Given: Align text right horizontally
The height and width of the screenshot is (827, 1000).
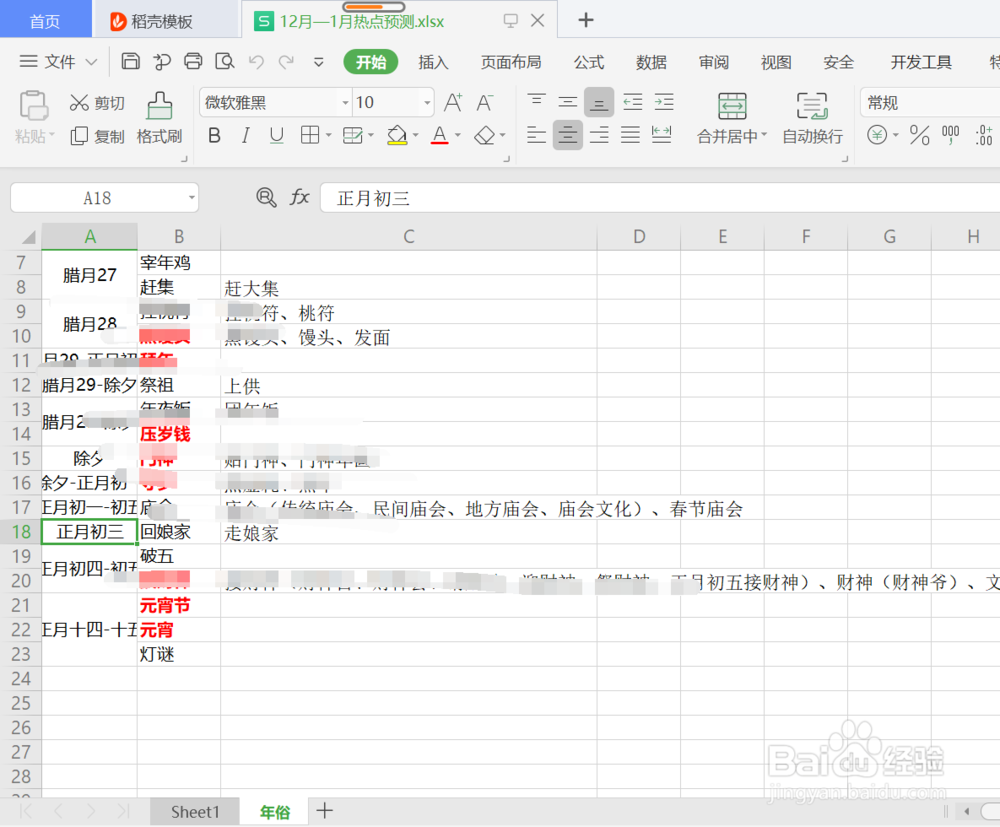Looking at the screenshot, I should pyautogui.click(x=599, y=135).
